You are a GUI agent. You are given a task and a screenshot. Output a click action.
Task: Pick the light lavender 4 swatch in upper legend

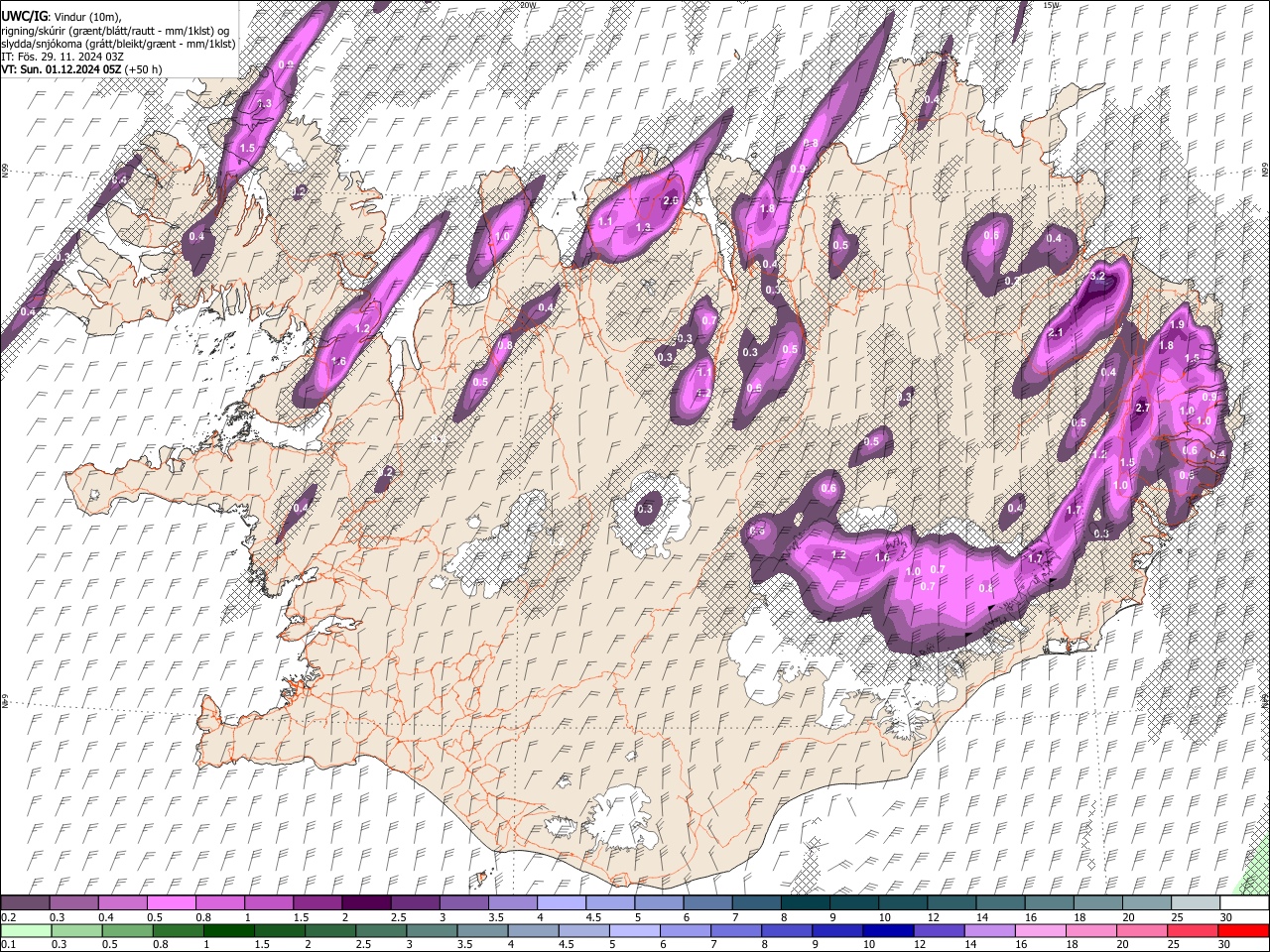pos(562,903)
